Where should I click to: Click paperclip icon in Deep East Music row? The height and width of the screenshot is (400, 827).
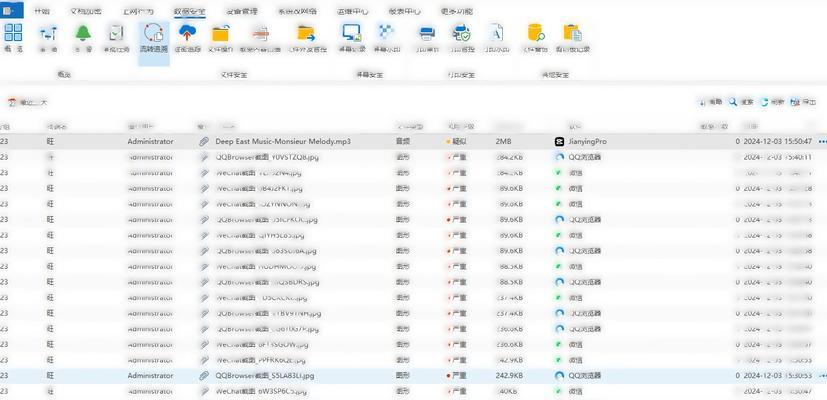pyautogui.click(x=204, y=141)
